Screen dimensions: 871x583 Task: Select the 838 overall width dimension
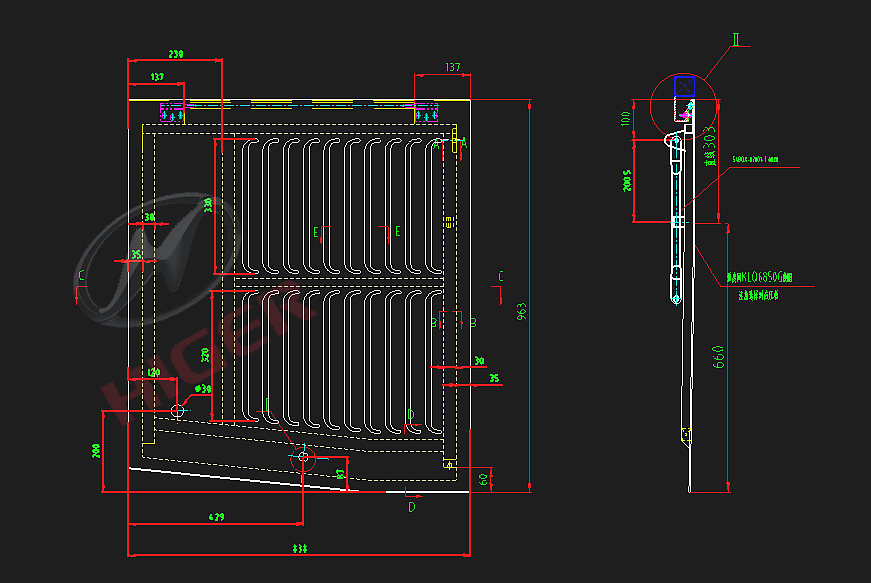coord(300,549)
